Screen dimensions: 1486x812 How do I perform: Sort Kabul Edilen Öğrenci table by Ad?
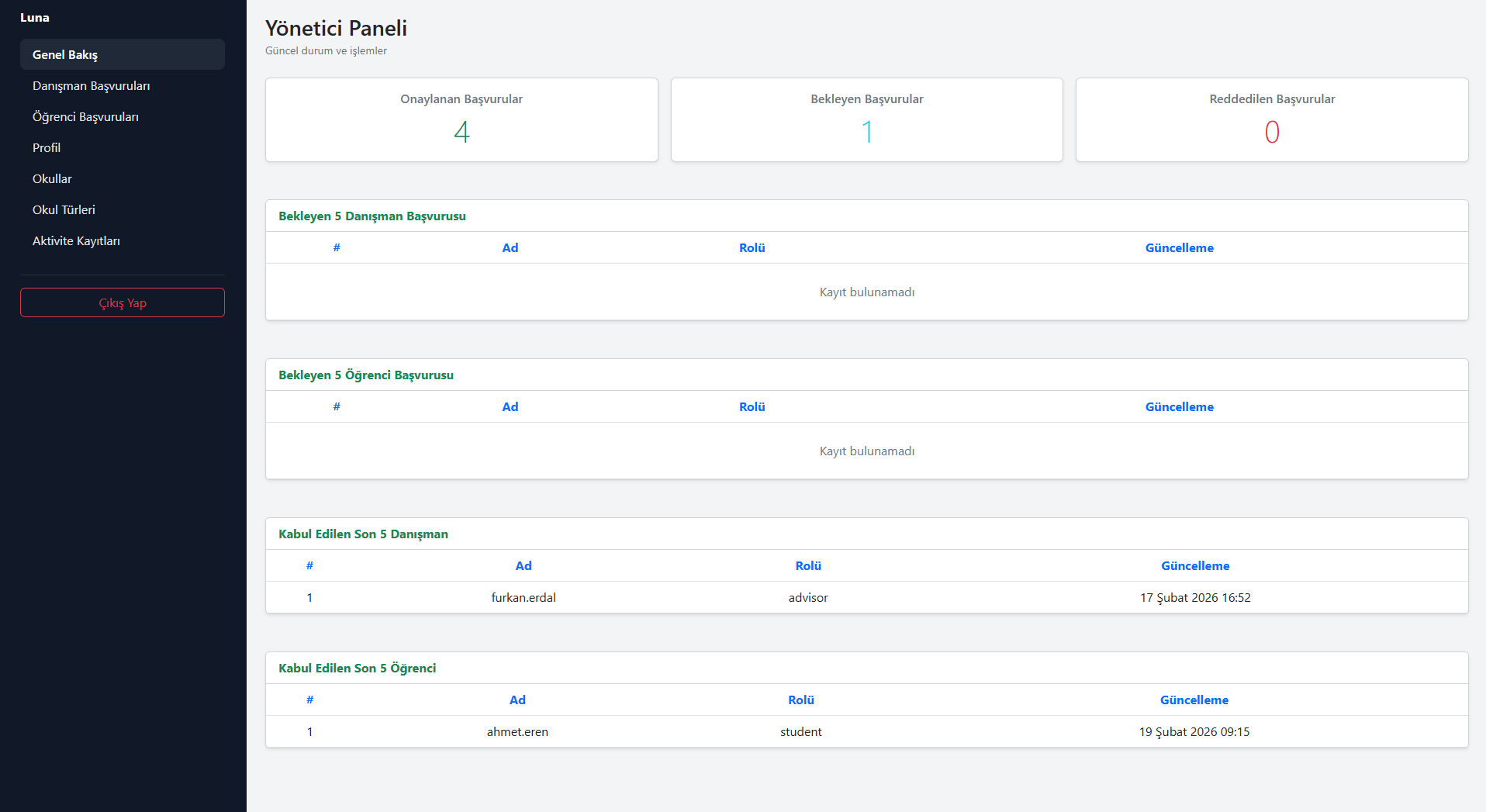coord(517,700)
